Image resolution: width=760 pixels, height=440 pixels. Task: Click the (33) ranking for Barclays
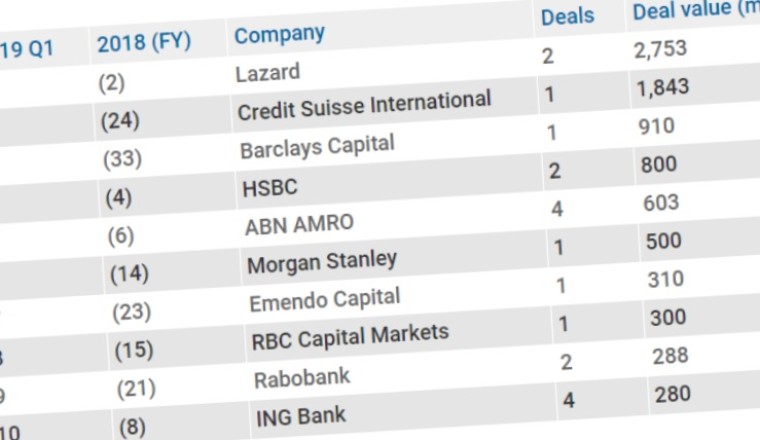tap(122, 160)
